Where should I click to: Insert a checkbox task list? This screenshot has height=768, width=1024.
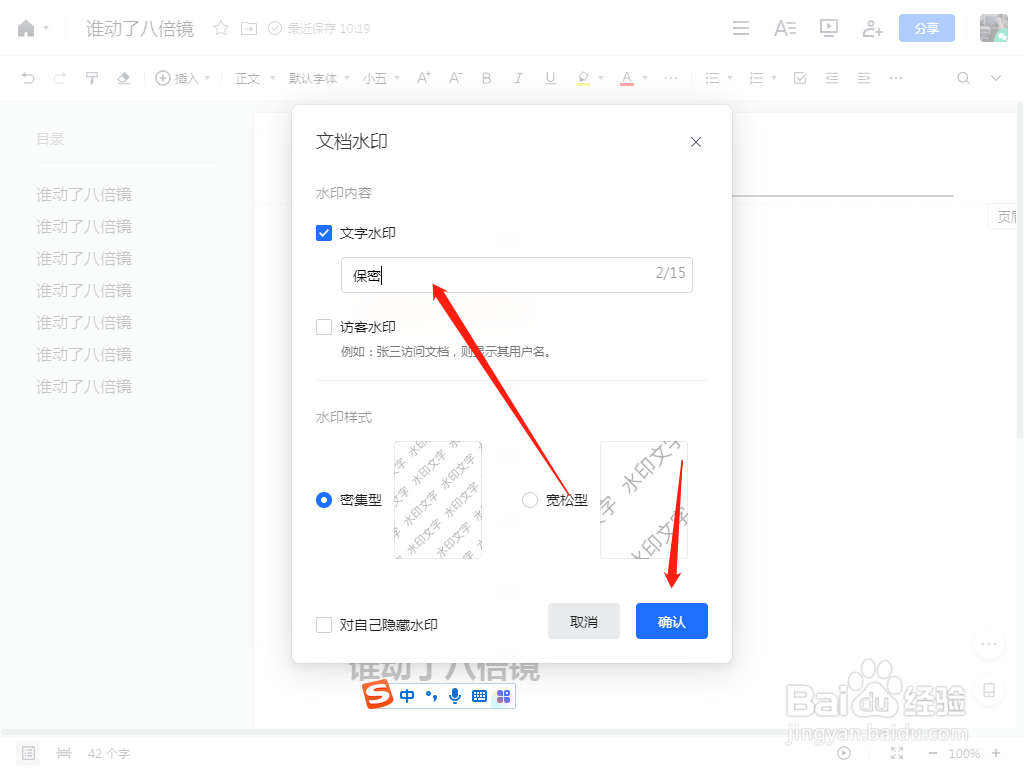click(800, 78)
